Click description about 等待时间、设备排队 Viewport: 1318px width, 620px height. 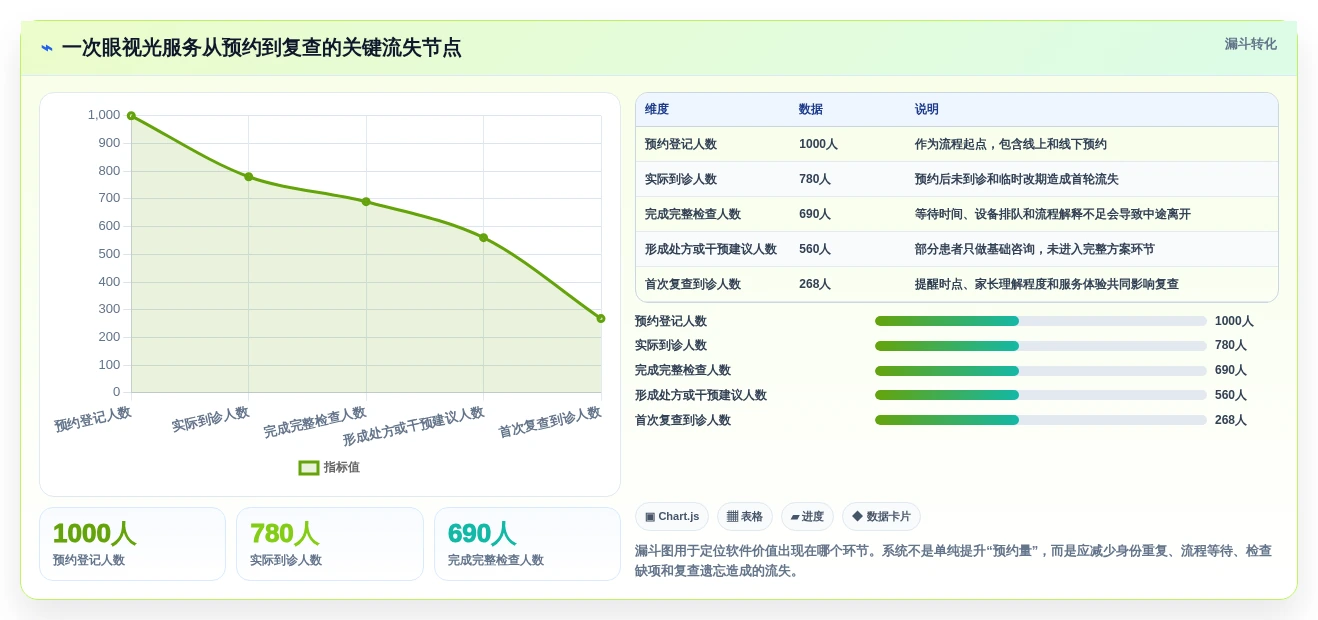tap(1053, 215)
